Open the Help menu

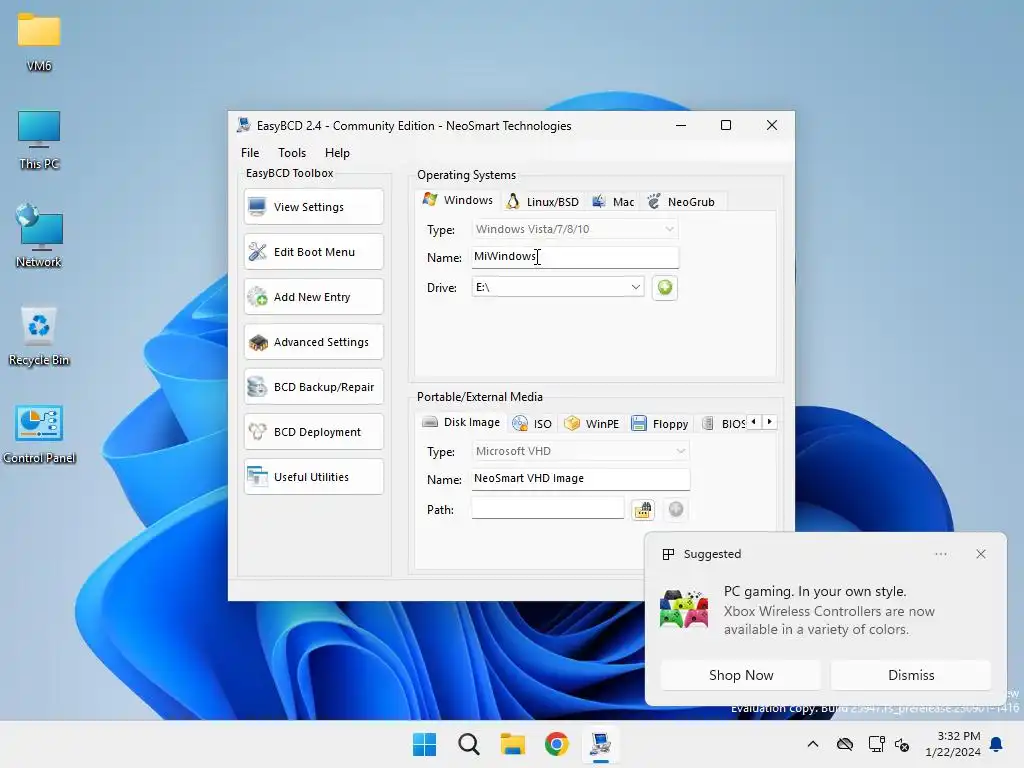click(338, 153)
